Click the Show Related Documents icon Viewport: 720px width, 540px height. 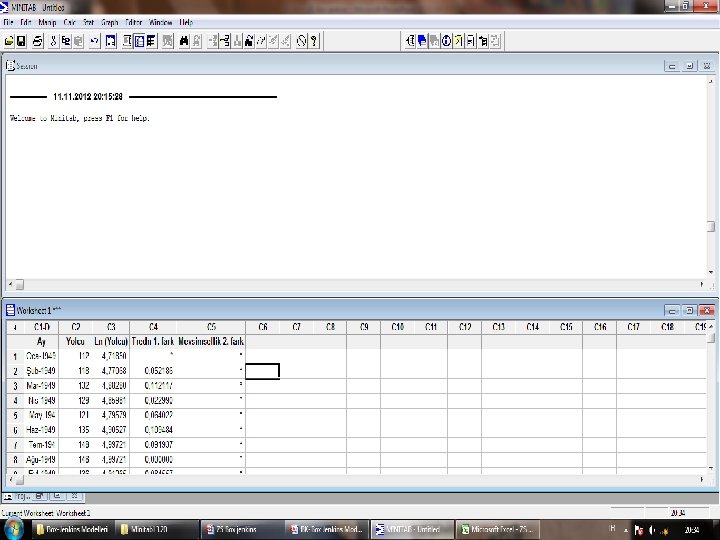pyautogui.click(x=483, y=41)
